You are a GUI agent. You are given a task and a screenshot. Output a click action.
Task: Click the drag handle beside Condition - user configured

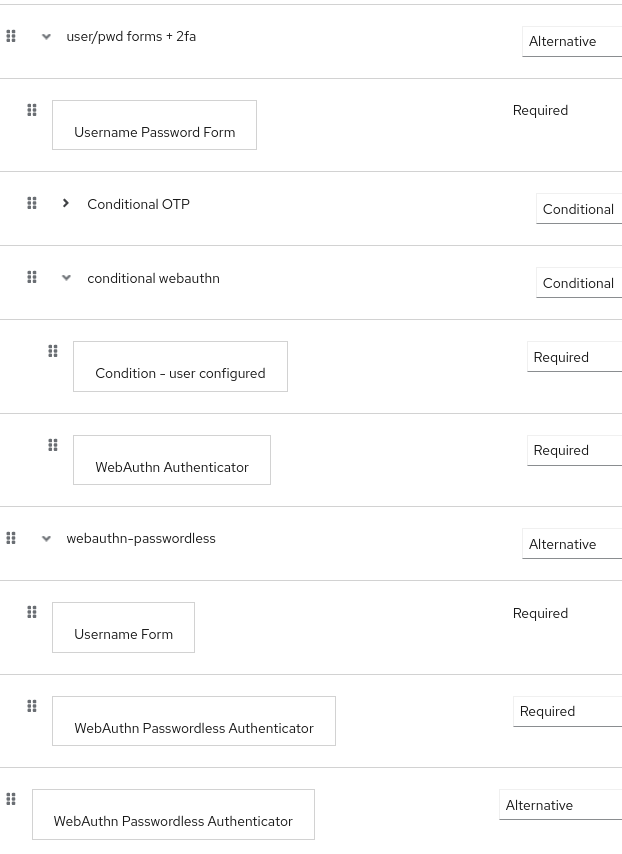pyautogui.click(x=53, y=351)
